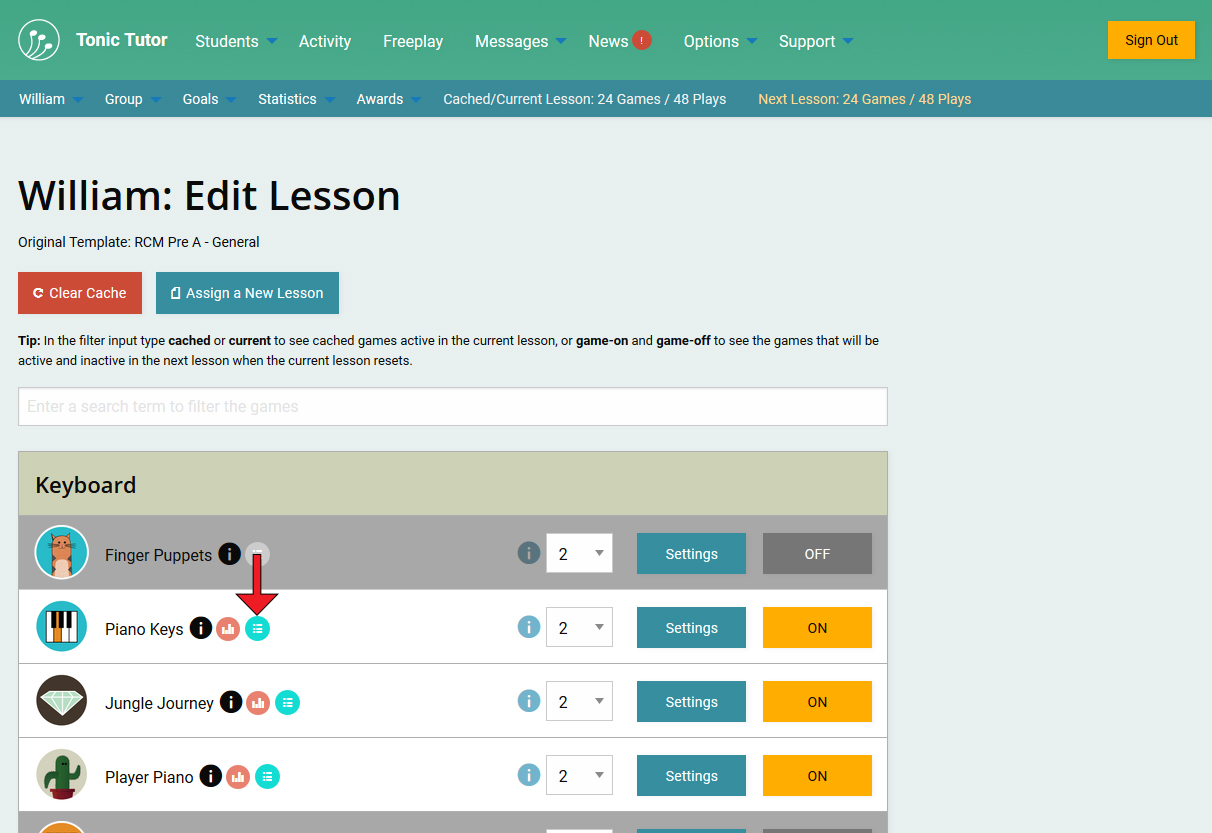Focus the game filter search field
The height and width of the screenshot is (833, 1212).
[x=452, y=407]
